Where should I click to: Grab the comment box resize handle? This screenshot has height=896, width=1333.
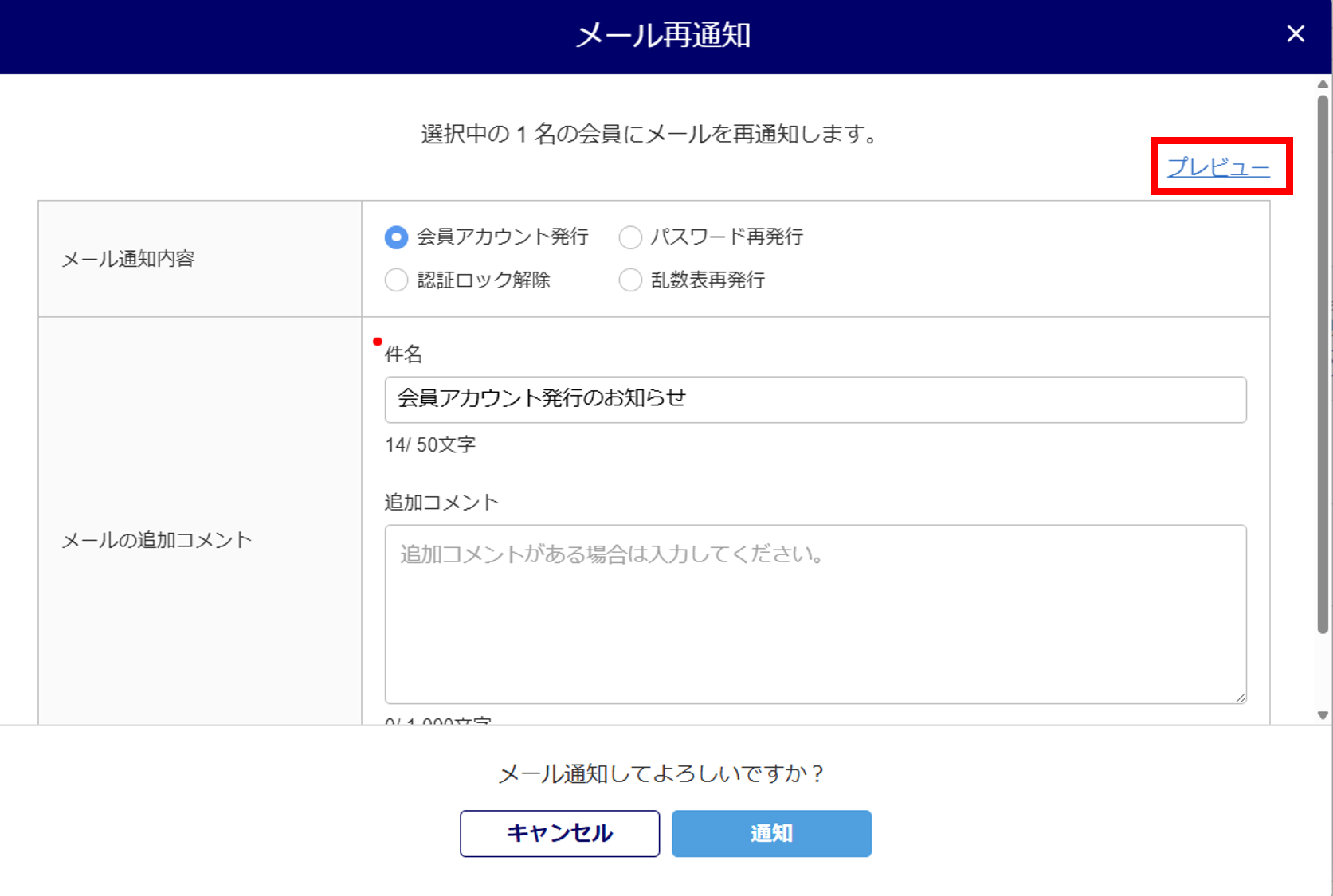(x=1240, y=697)
